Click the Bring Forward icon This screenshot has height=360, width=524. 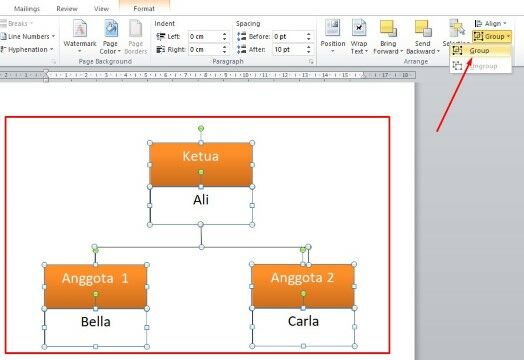point(388,28)
